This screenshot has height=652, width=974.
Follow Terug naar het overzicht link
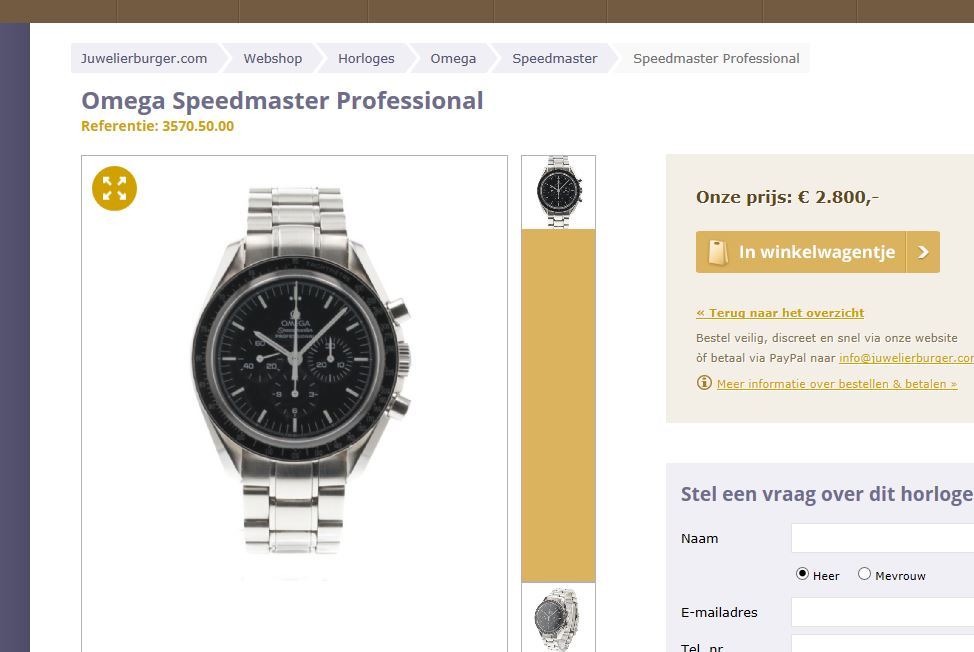coord(780,313)
